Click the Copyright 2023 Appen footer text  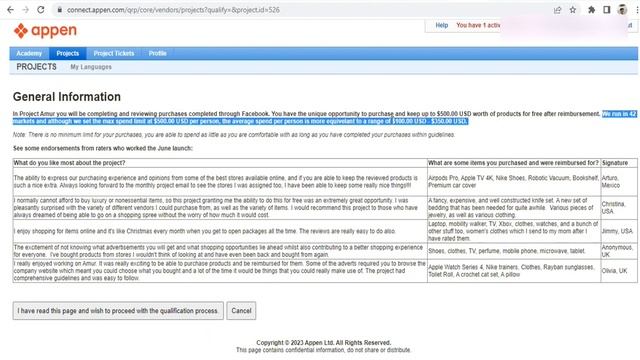[x=324, y=343]
